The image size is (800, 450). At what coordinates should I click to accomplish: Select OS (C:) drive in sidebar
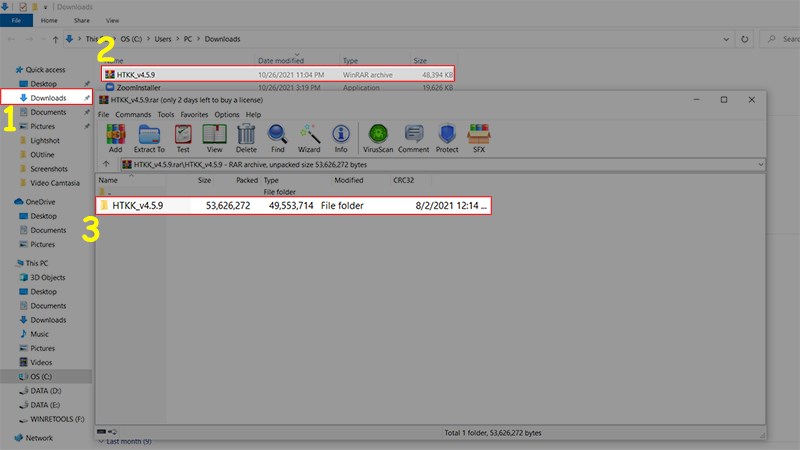41,377
